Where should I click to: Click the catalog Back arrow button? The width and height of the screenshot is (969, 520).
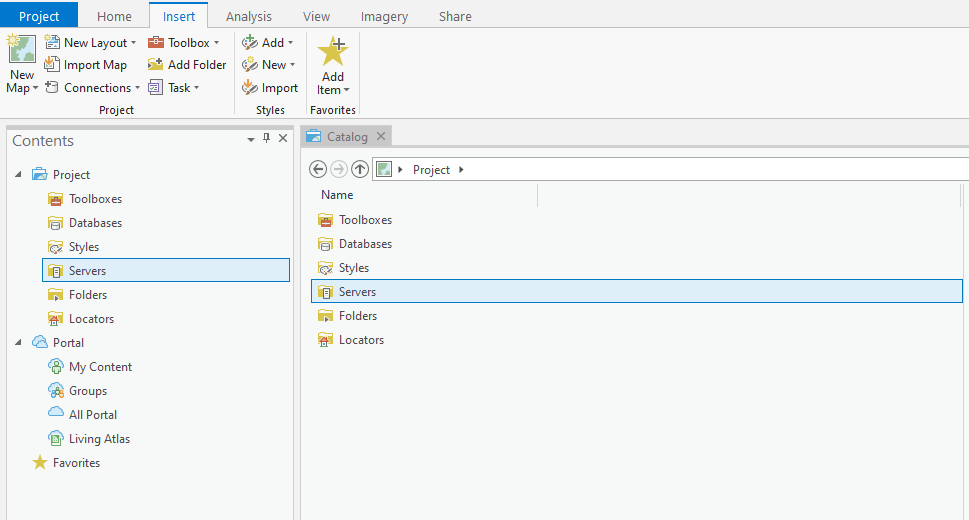click(318, 169)
